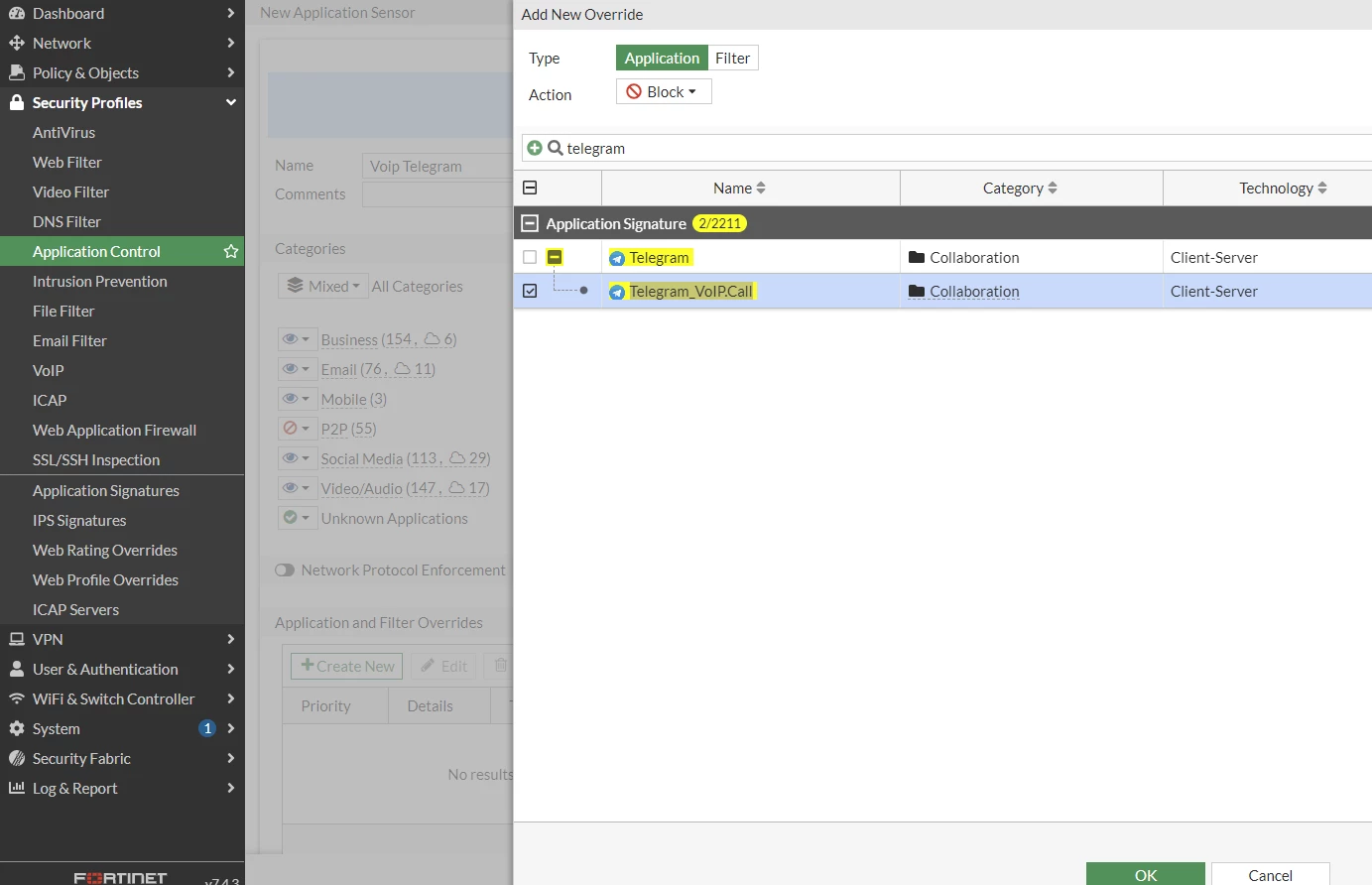Expand the Dashboard menu chevron
This screenshot has width=1372, height=885.
click(230, 14)
